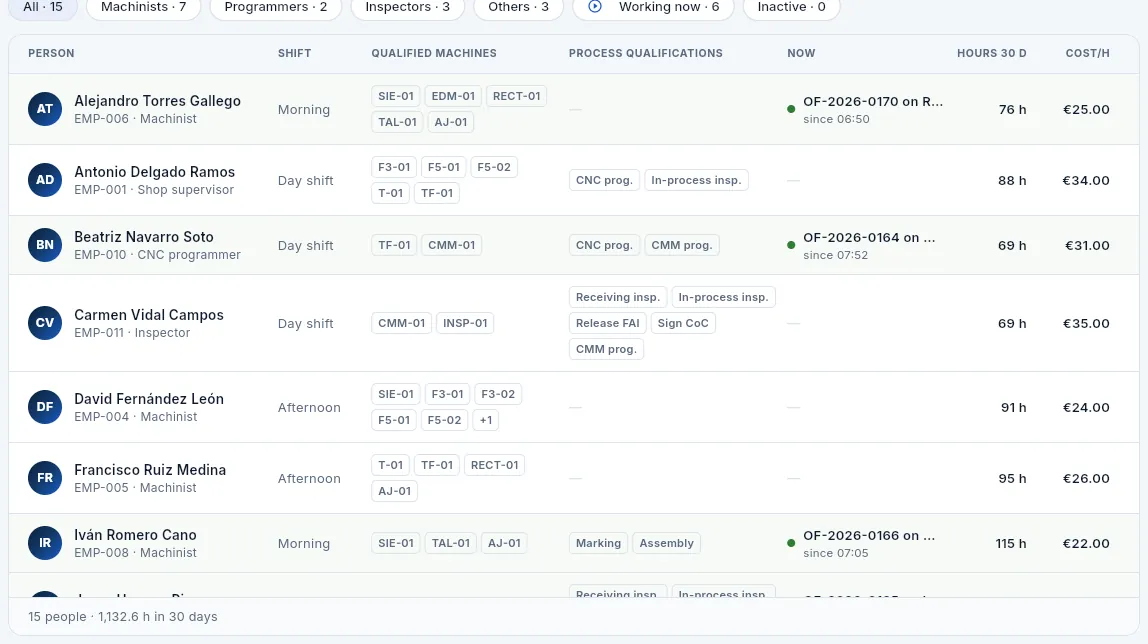Show people Working now · 6

653,7
